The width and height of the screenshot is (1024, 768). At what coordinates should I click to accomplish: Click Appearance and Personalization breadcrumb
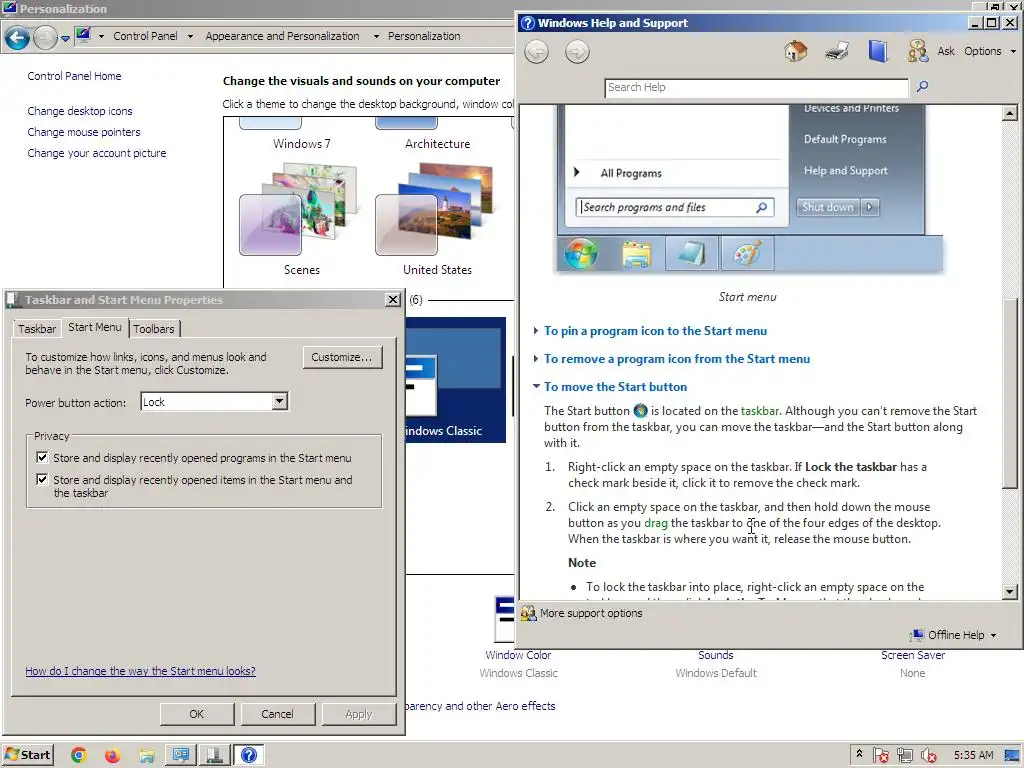[x=282, y=36]
